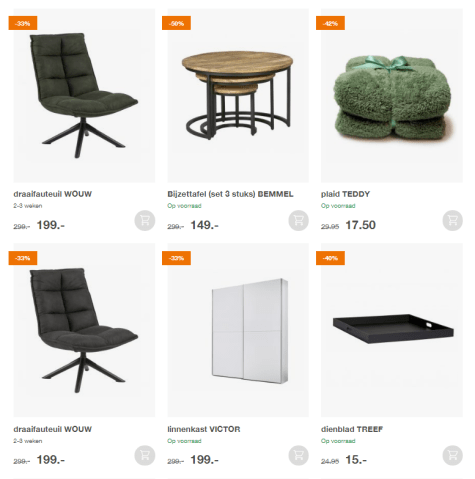Open the plaid TEDDY product link

click(345, 194)
